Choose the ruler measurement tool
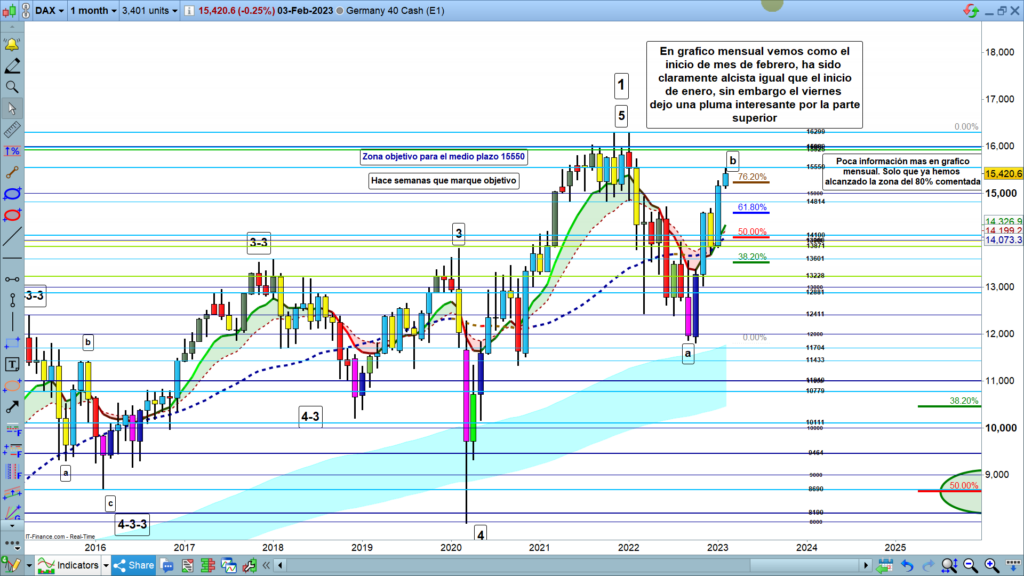The height and width of the screenshot is (576, 1024). pos(13,130)
